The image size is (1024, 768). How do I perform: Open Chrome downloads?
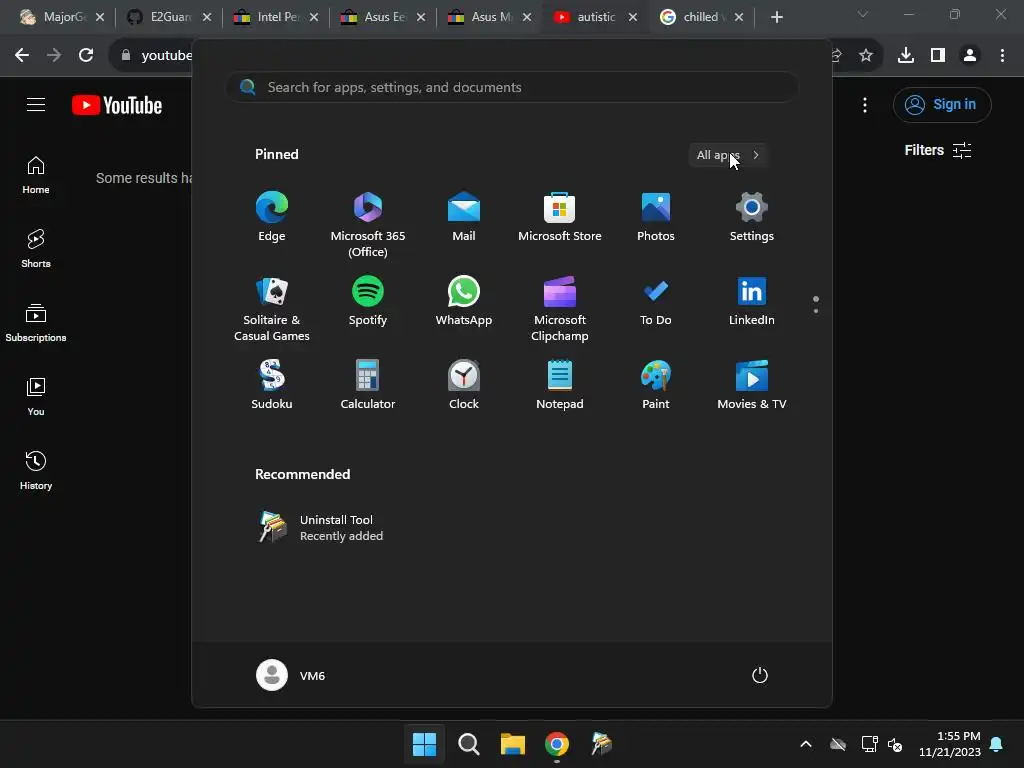click(906, 56)
